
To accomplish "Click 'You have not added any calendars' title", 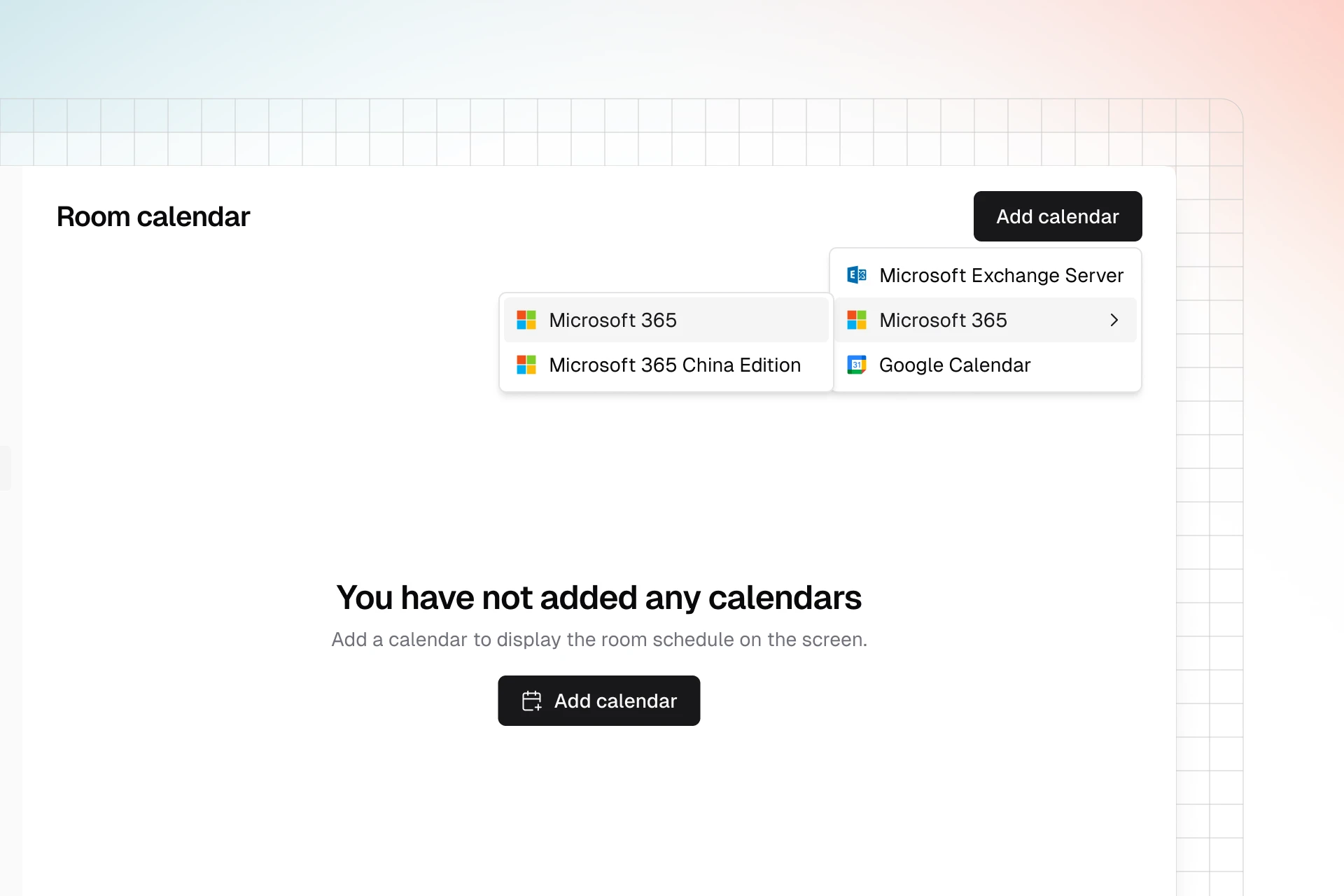I will [x=598, y=597].
